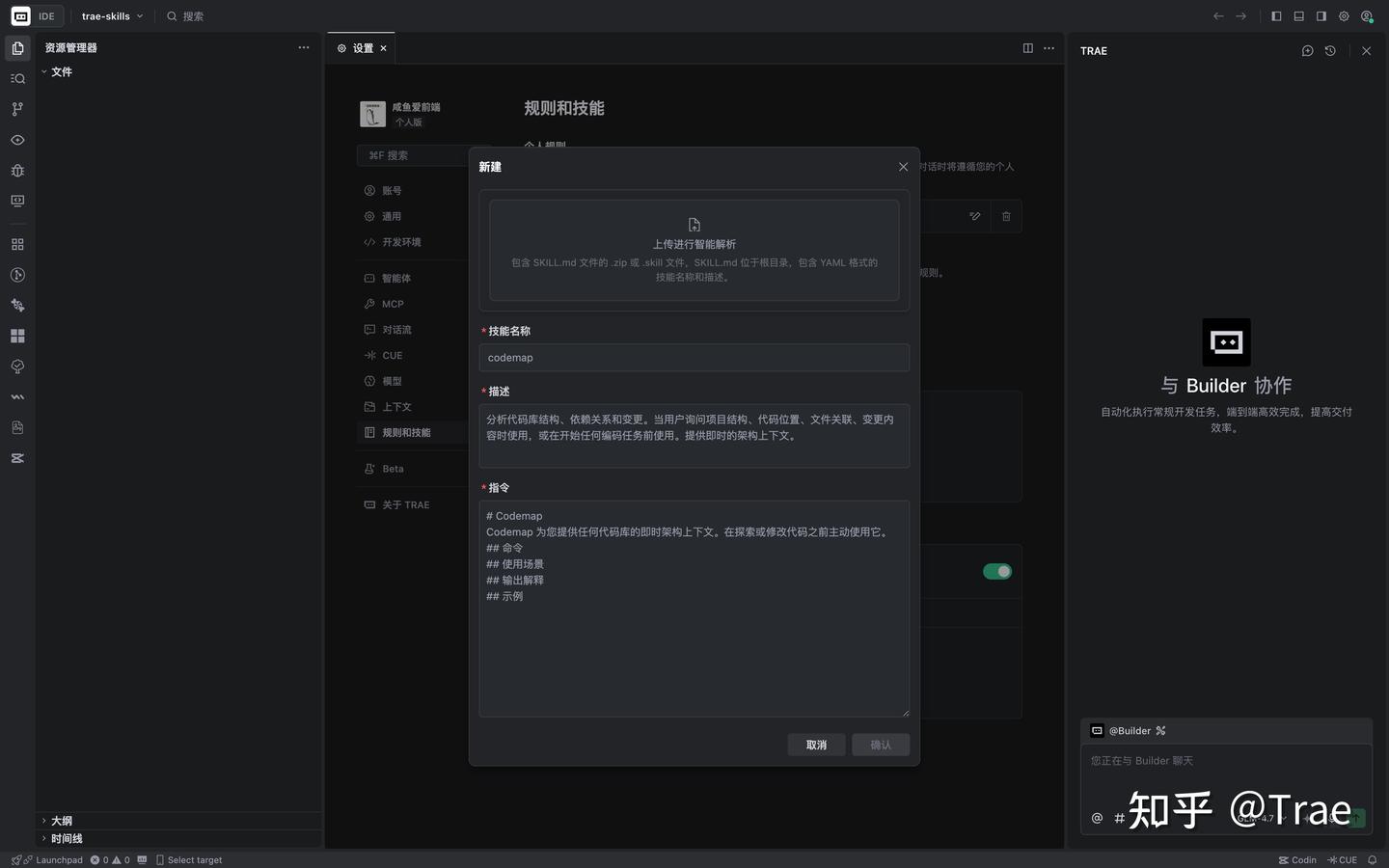Open 智能体 settings section

[x=396, y=279]
